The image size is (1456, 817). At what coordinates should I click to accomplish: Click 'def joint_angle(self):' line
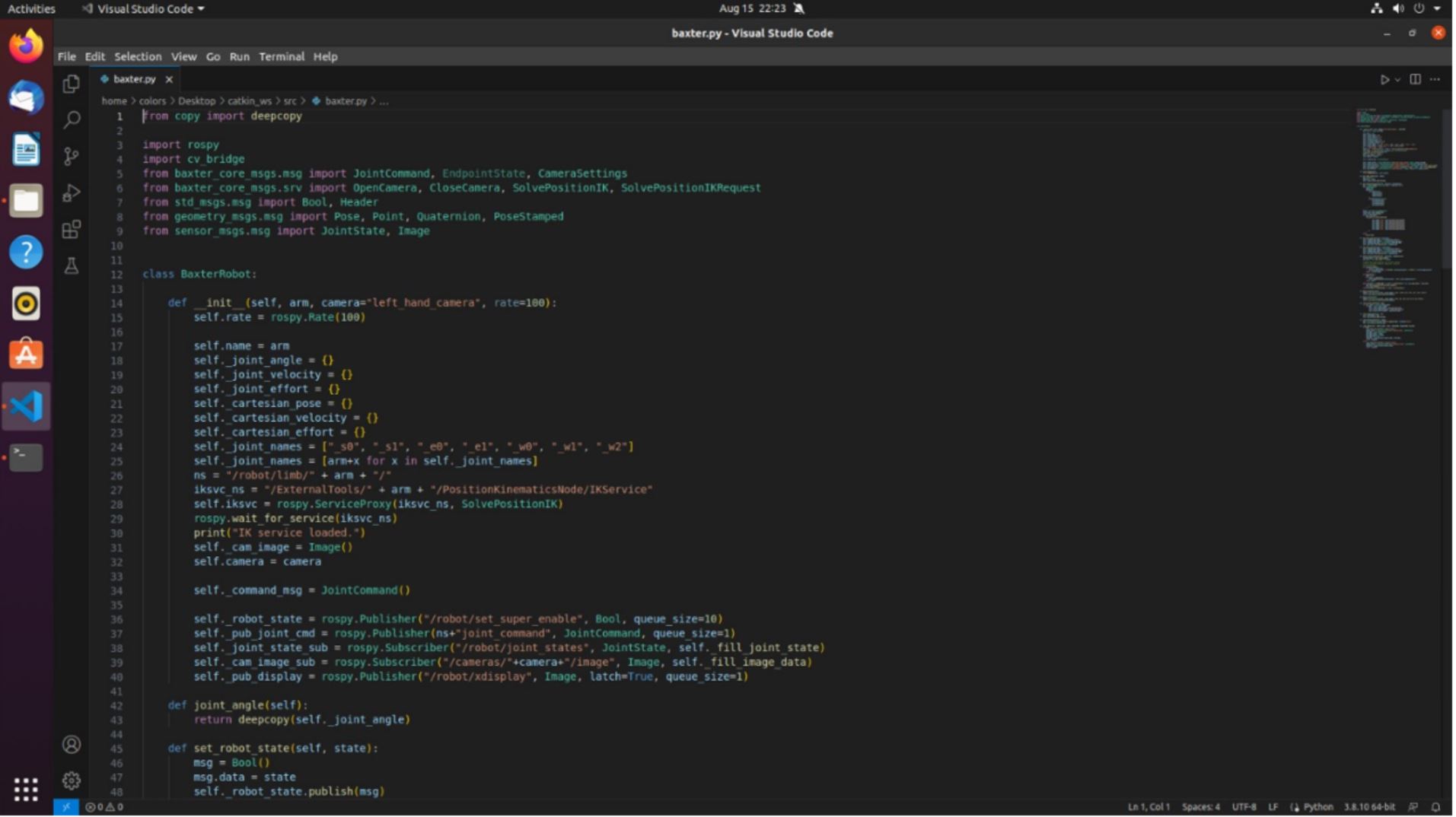click(237, 705)
